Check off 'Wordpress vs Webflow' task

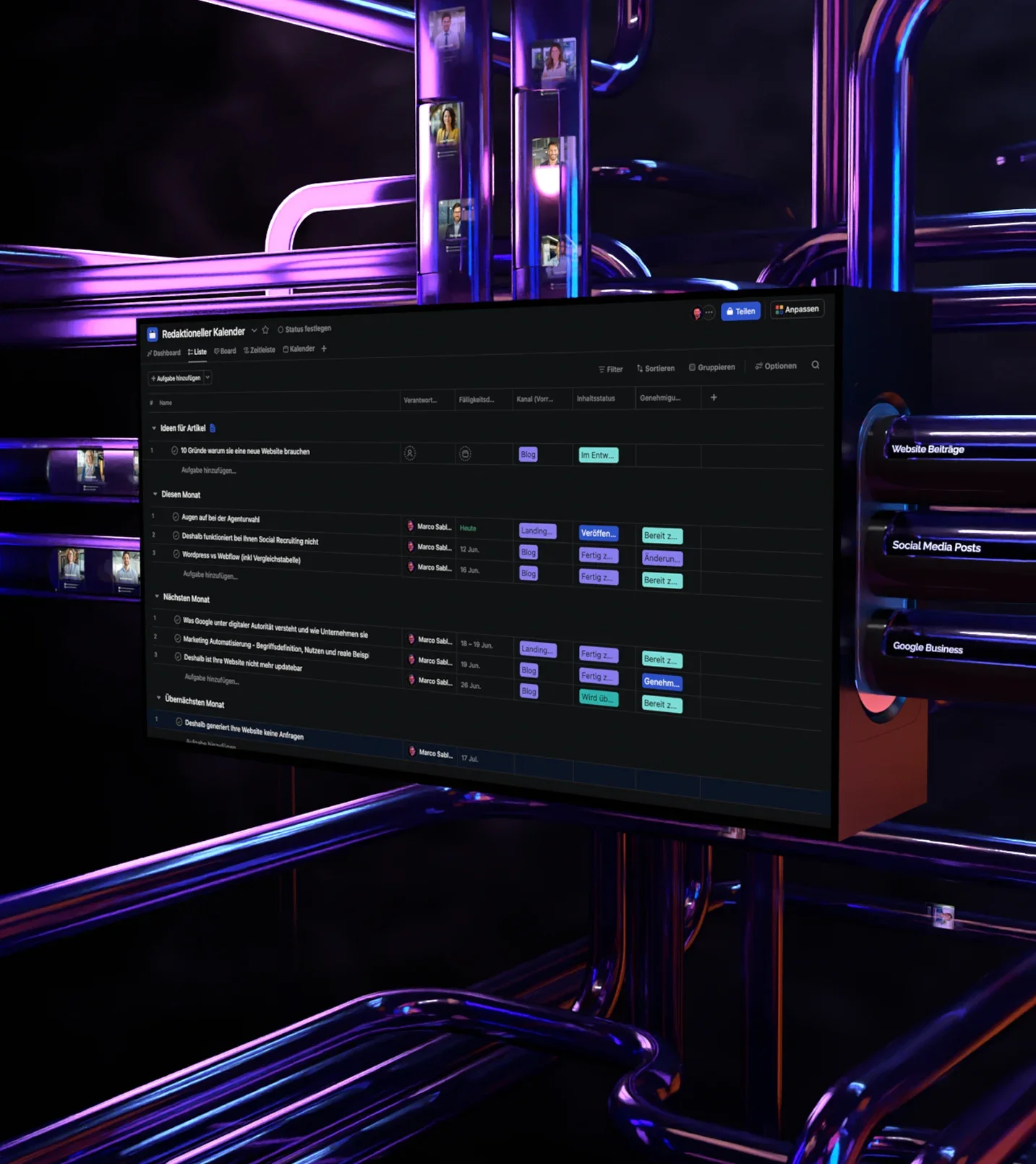click(x=176, y=554)
